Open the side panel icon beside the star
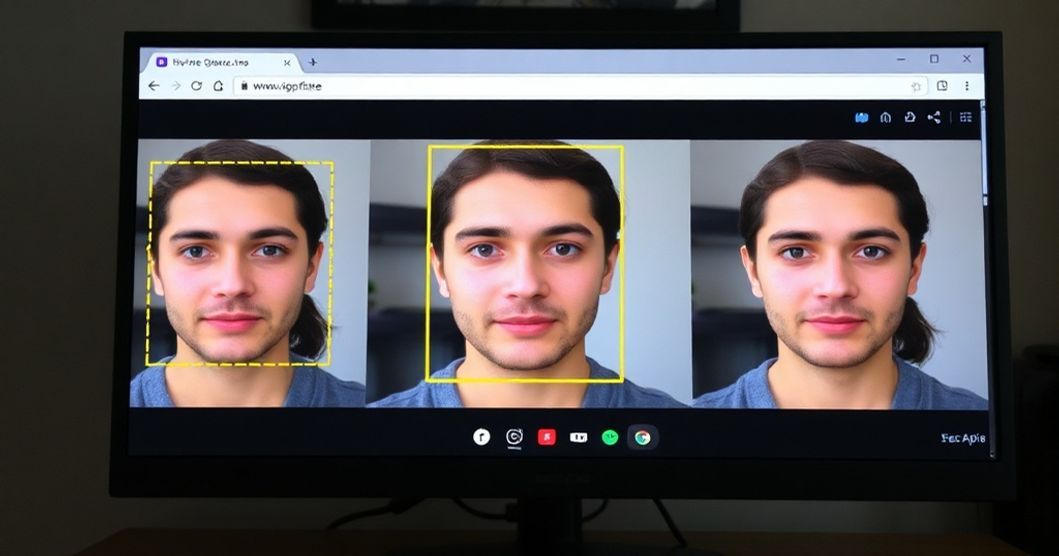The height and width of the screenshot is (556, 1059). tap(942, 86)
